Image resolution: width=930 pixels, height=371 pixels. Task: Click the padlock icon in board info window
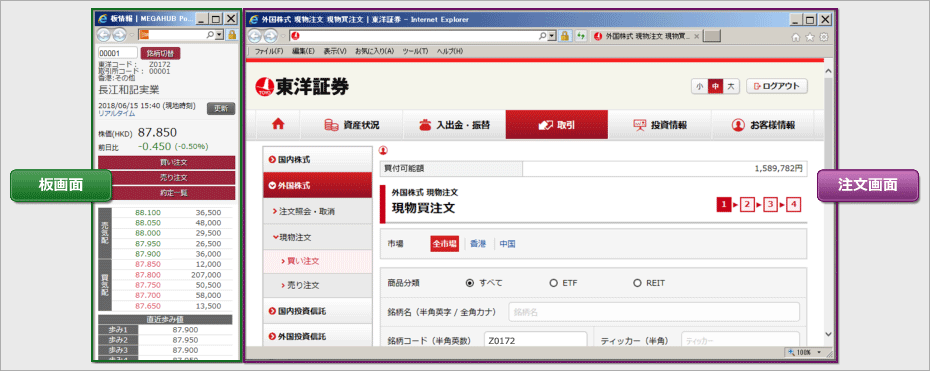pos(232,35)
